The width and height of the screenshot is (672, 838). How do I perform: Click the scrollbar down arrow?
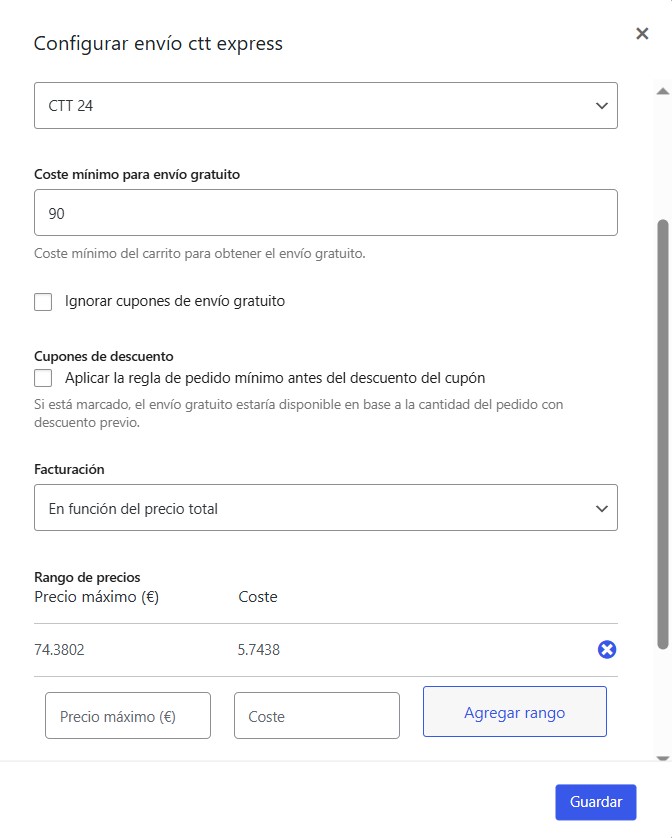coord(663,758)
